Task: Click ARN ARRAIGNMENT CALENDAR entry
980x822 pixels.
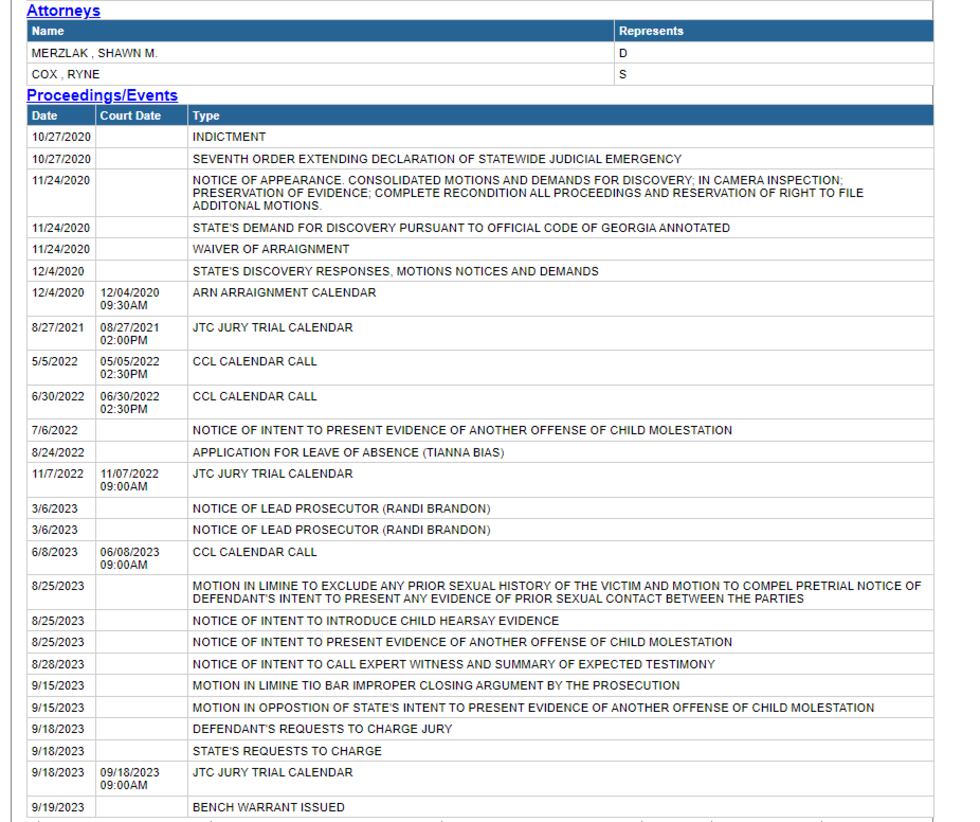Action: [x=284, y=293]
